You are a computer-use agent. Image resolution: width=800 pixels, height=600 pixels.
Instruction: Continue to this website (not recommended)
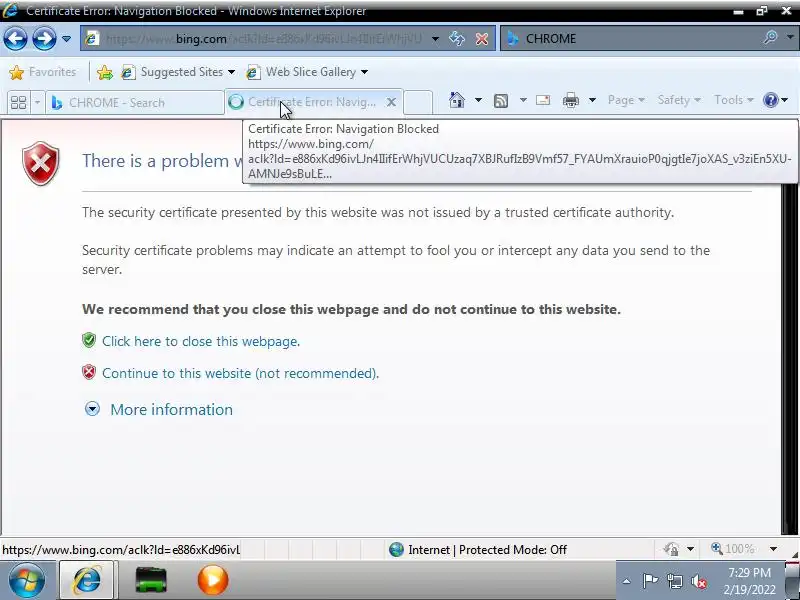240,373
